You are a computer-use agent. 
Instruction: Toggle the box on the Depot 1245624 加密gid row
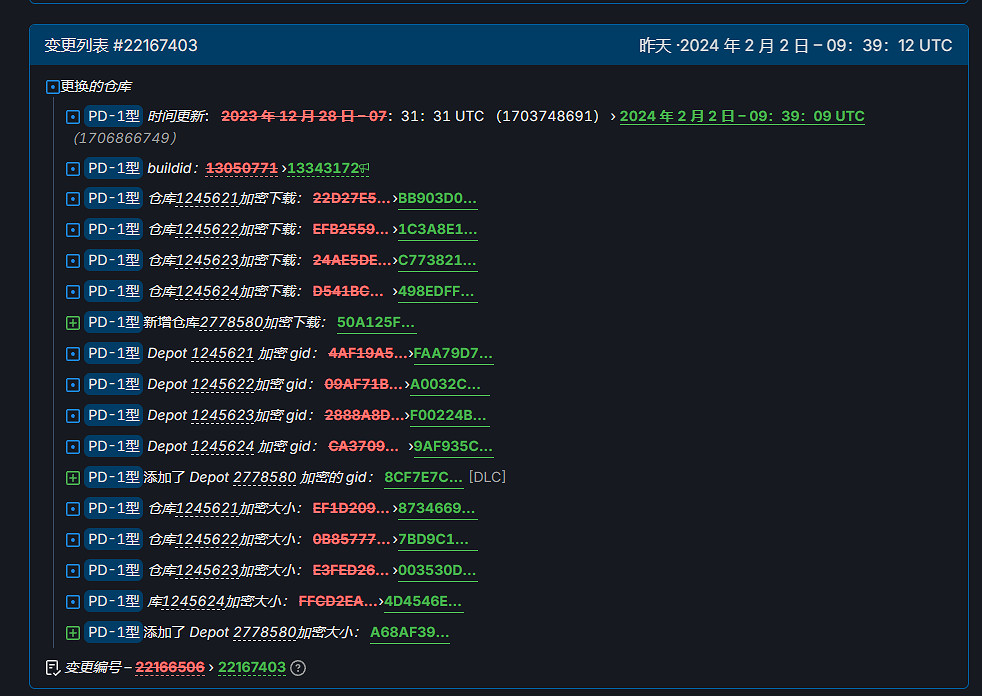[71, 446]
